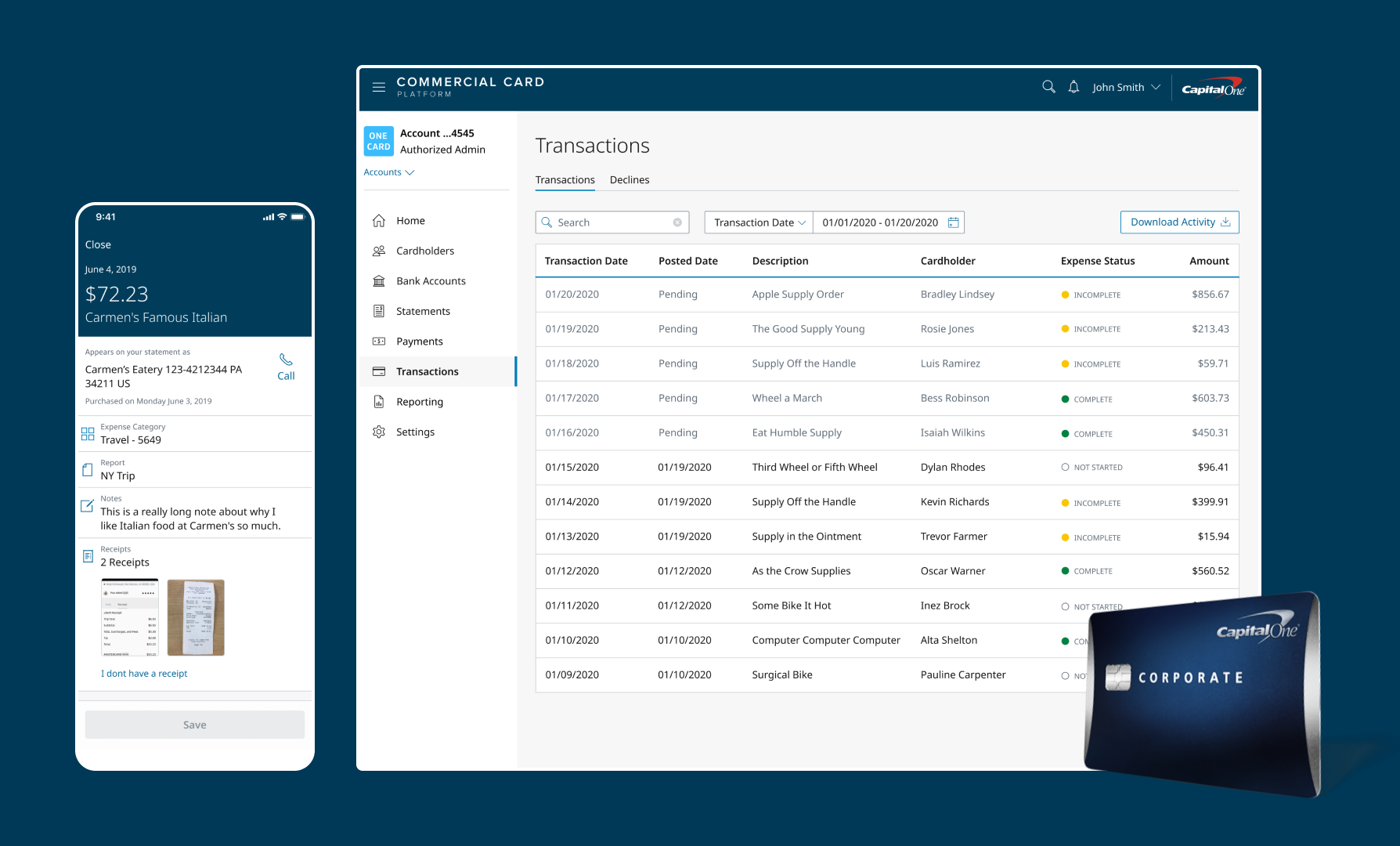Click in the transactions Search field
The image size is (1400, 846).
point(611,222)
